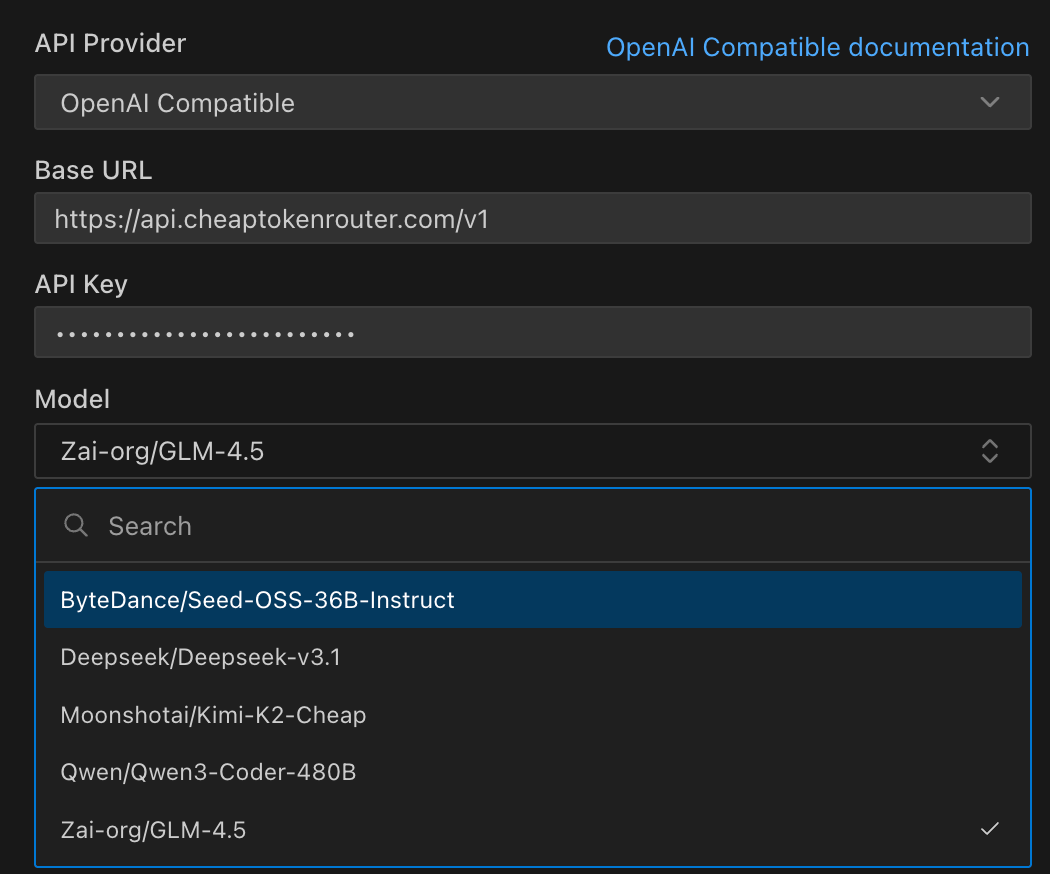Click the Model label text
The width and height of the screenshot is (1050, 874).
pyautogui.click(x=72, y=399)
